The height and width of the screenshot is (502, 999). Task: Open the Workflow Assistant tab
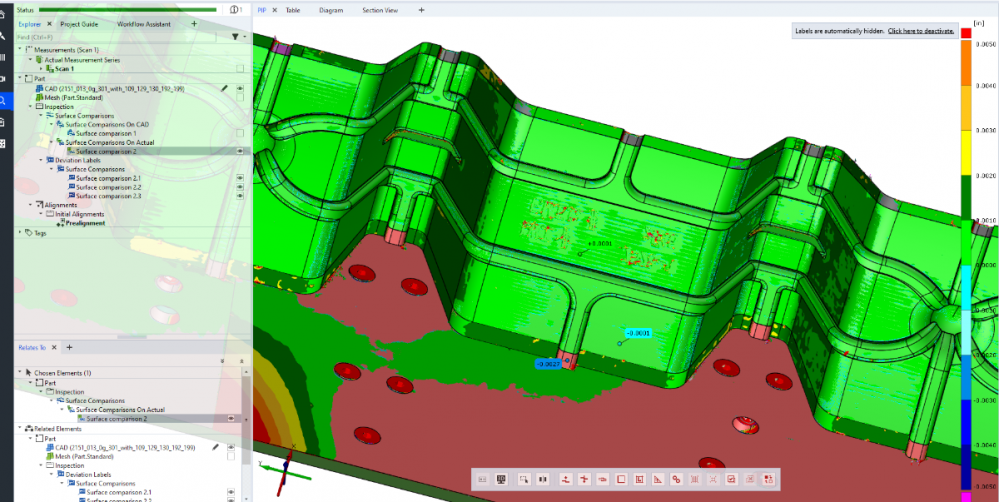(x=144, y=23)
